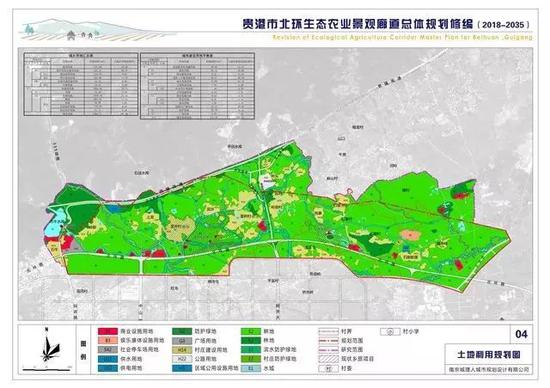Select the dark green 林地 legend swatch
550x388 pixels.
click(x=251, y=341)
